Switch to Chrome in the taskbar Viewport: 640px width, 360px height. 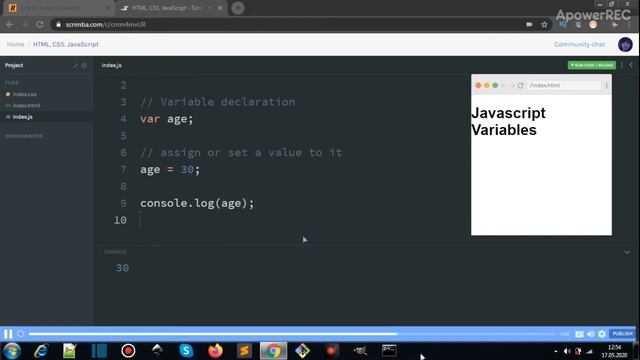[x=273, y=351]
